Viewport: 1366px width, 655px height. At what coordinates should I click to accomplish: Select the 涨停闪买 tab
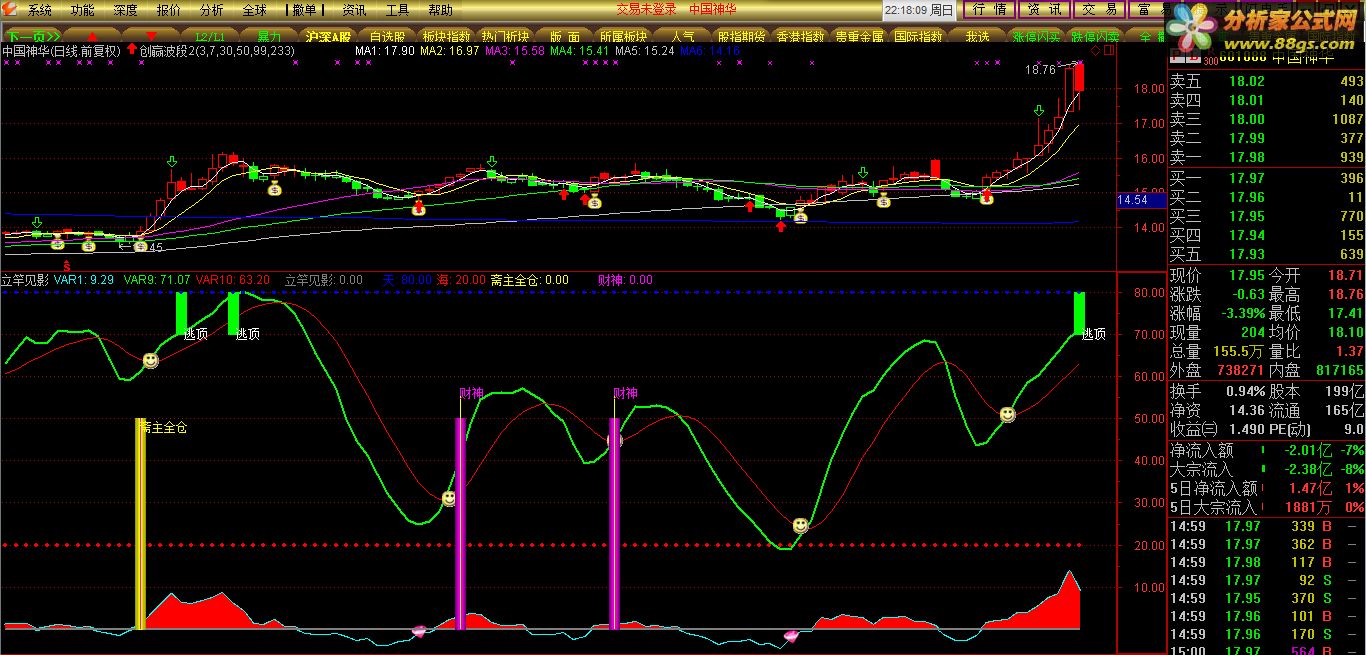(x=1036, y=35)
